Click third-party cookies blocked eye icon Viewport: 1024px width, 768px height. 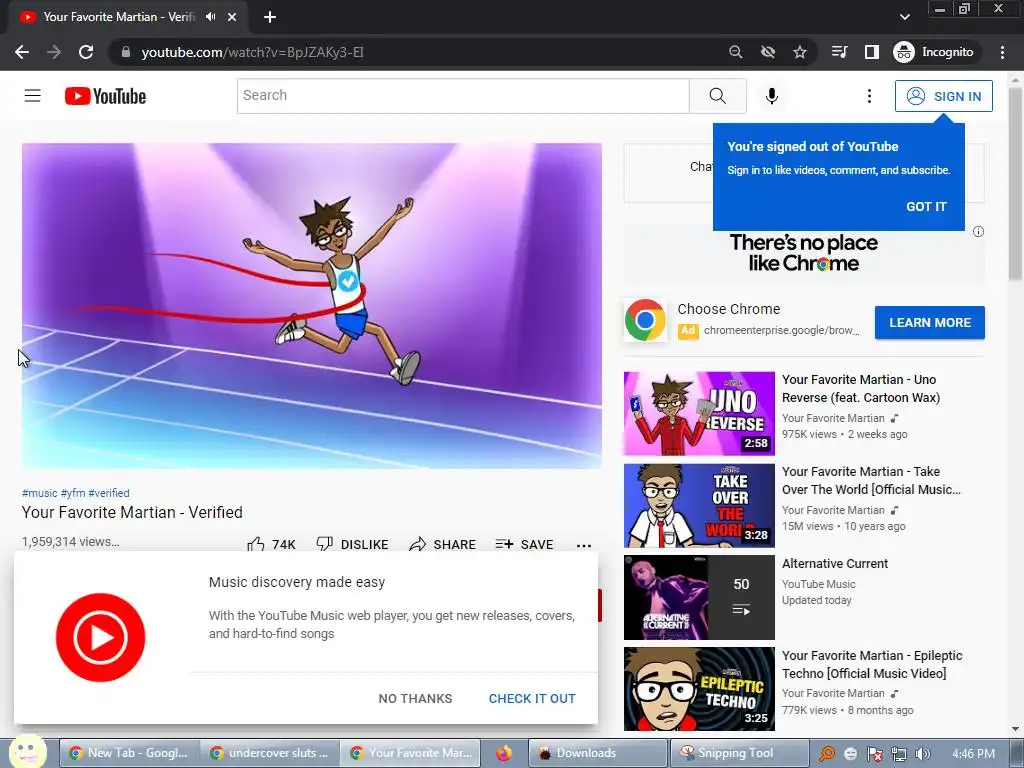coord(768,52)
